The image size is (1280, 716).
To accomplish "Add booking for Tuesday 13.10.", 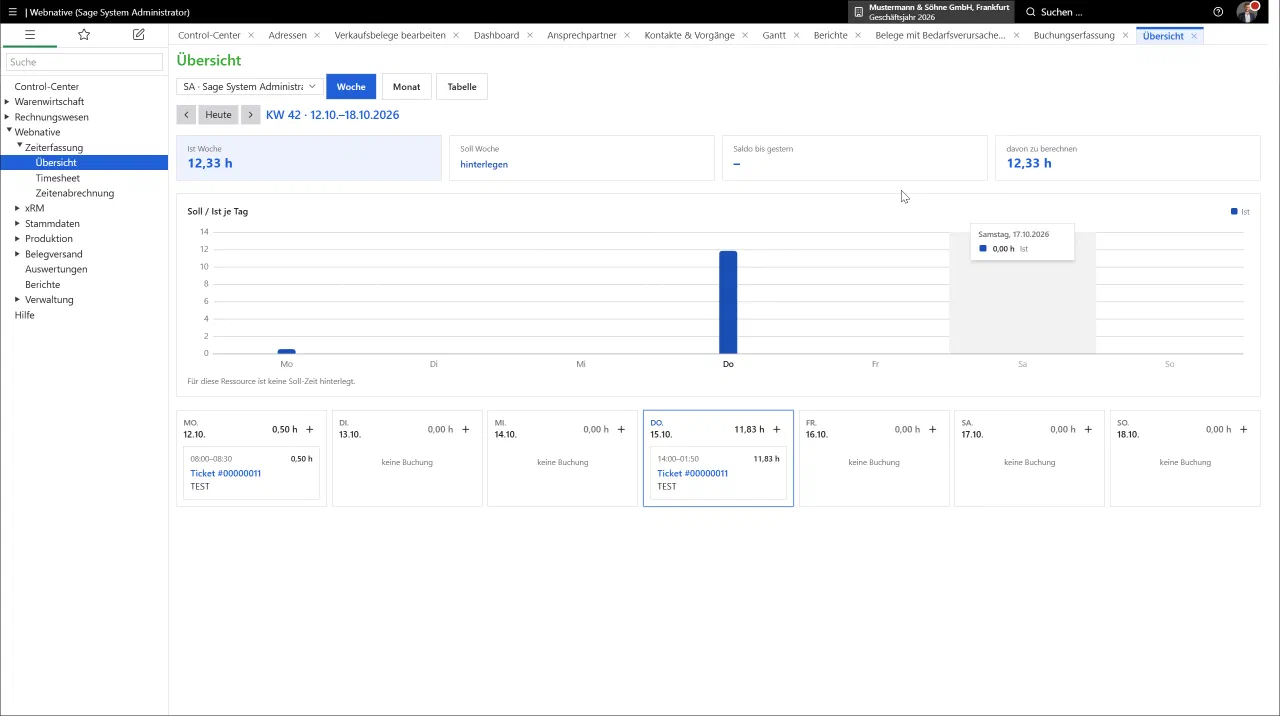I will pyautogui.click(x=465, y=429).
